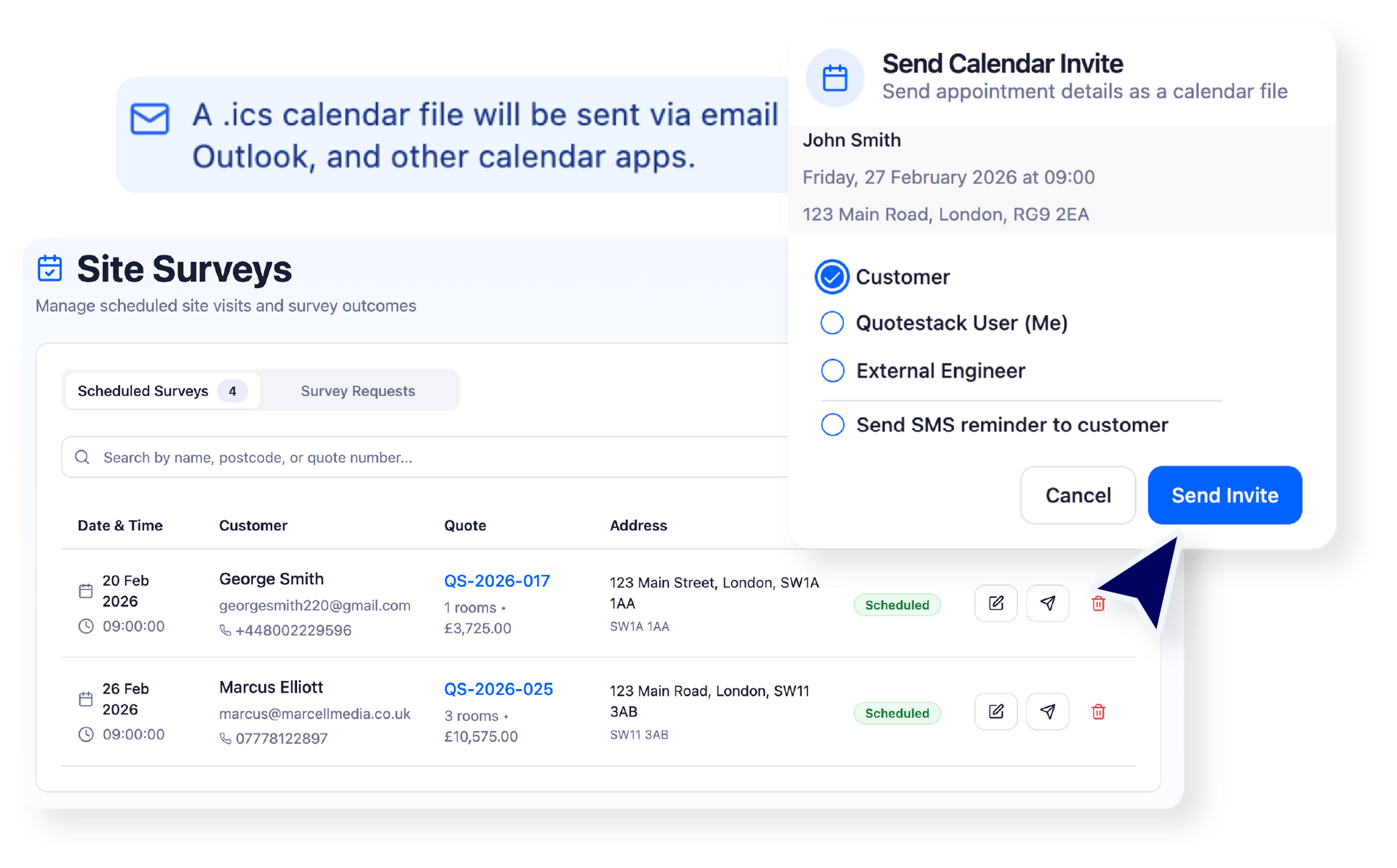Image resolution: width=1397 pixels, height=868 pixels.
Task: Delete Marcus Elliott survey with trash icon
Action: 1098,712
